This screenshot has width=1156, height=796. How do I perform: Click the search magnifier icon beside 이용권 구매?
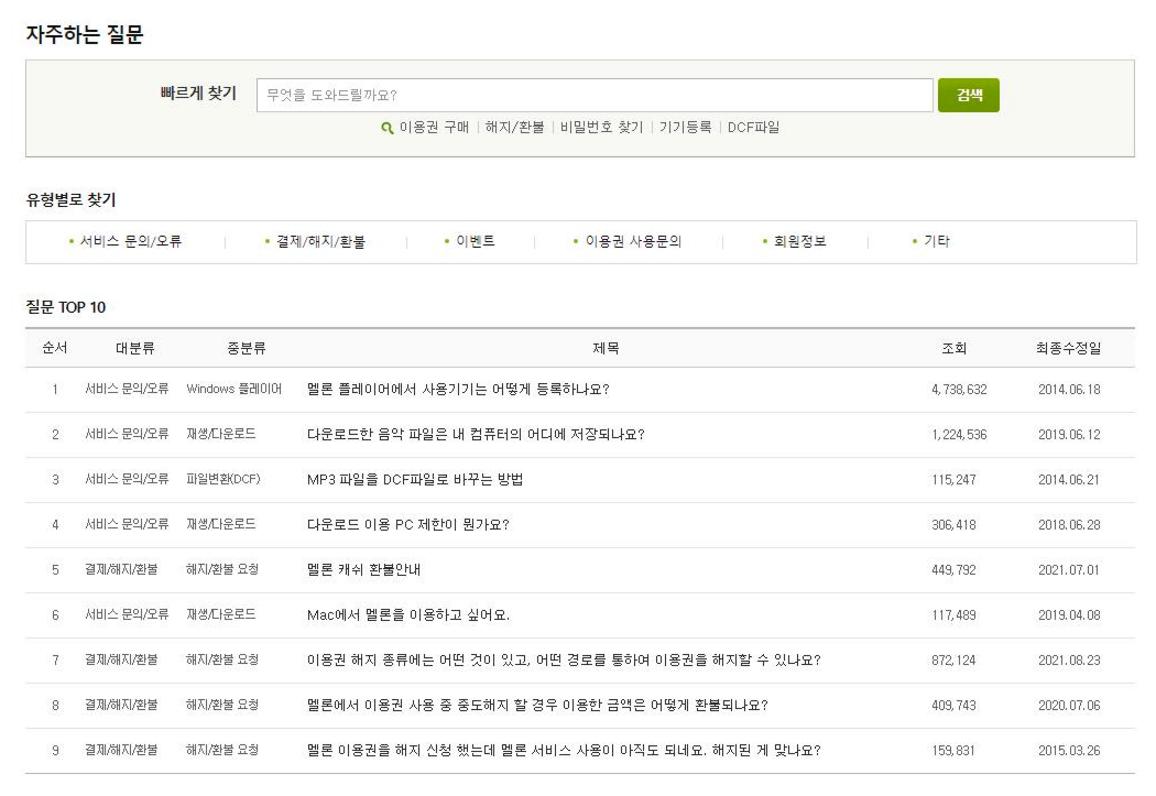[x=386, y=128]
